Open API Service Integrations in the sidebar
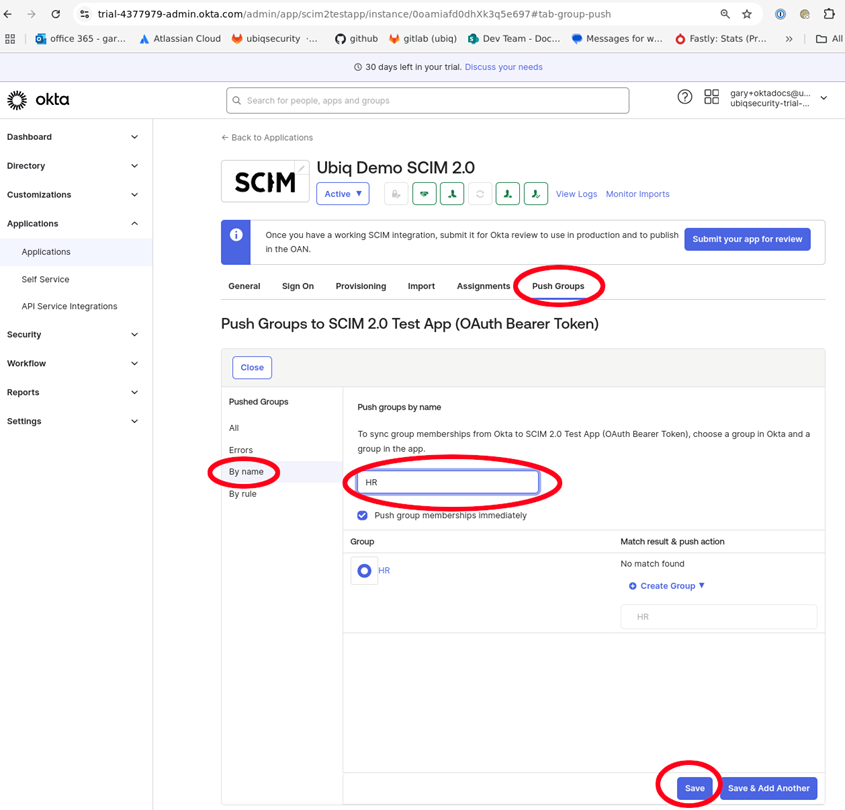 (x=69, y=306)
